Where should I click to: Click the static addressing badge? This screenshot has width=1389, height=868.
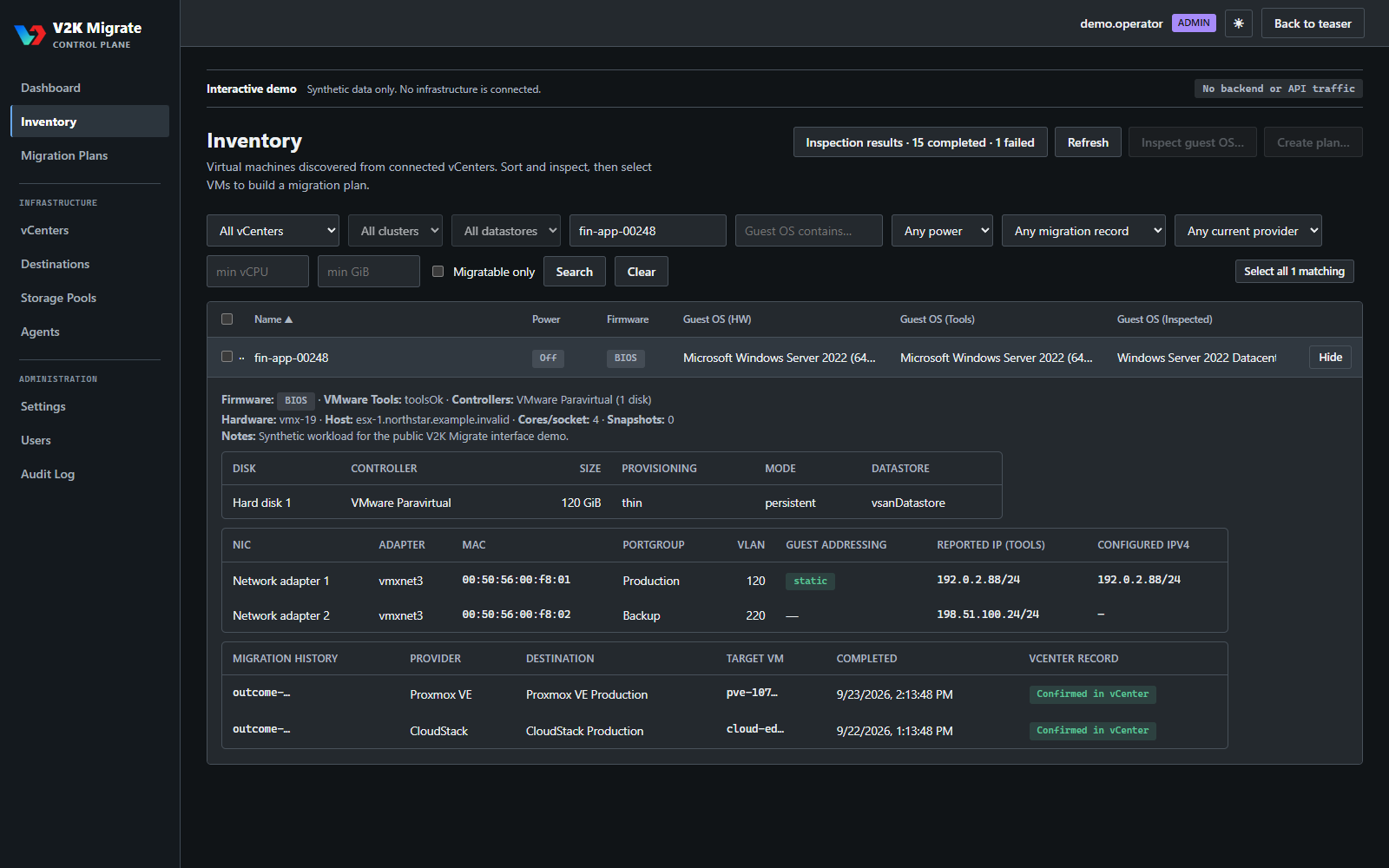810,581
